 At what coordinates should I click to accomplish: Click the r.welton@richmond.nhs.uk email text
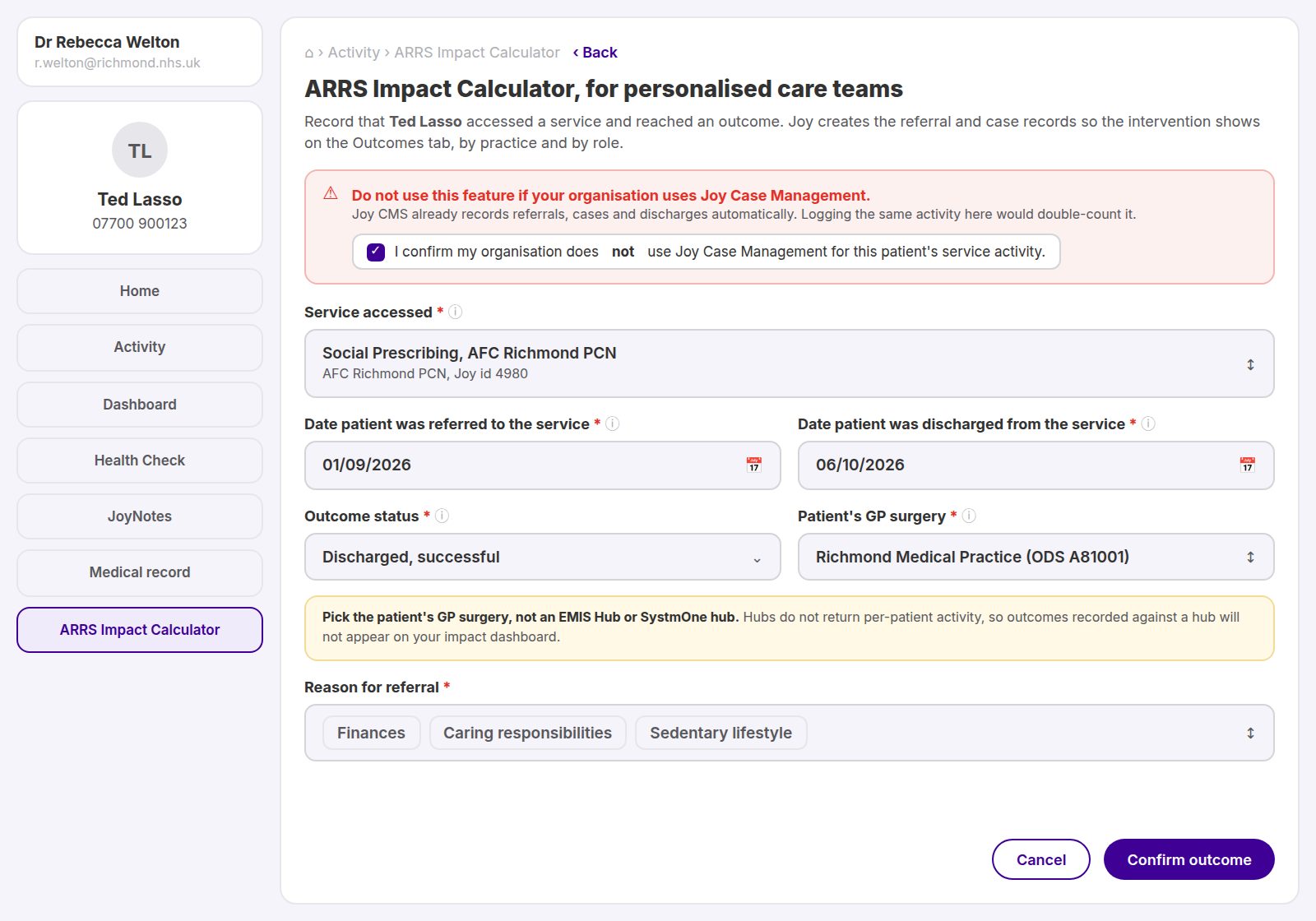tap(118, 63)
